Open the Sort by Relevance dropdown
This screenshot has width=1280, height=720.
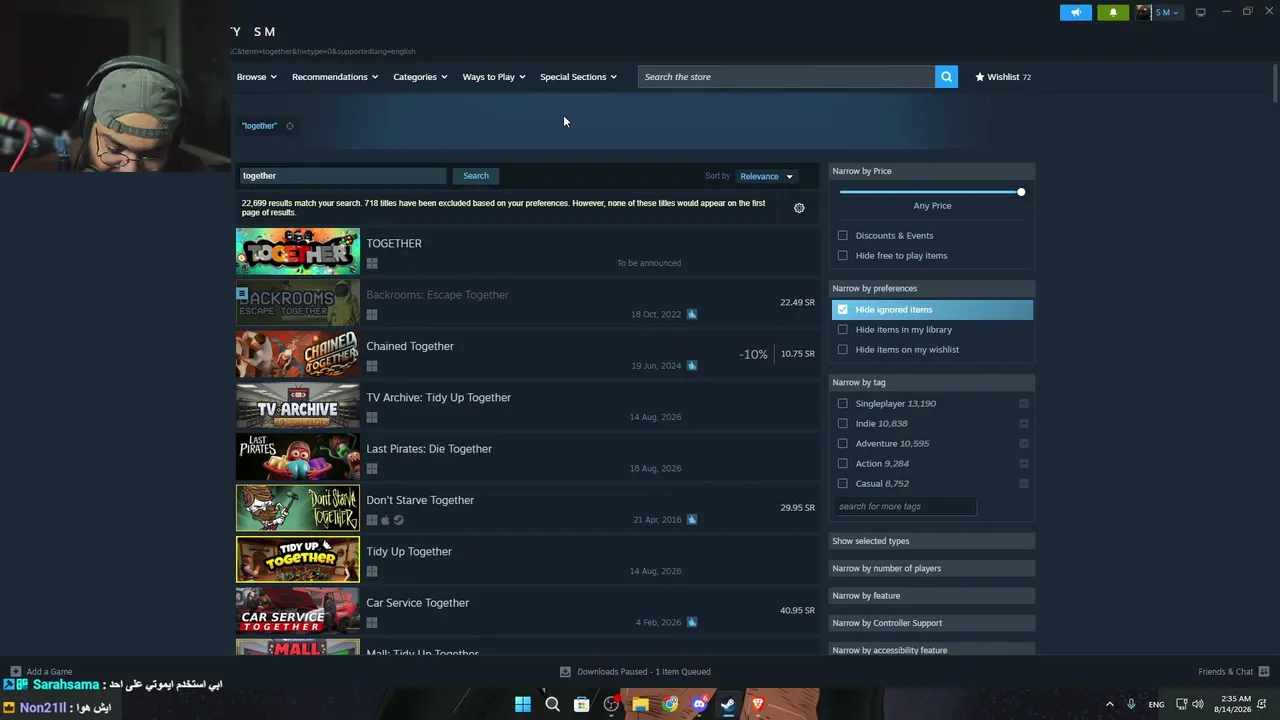point(767,177)
